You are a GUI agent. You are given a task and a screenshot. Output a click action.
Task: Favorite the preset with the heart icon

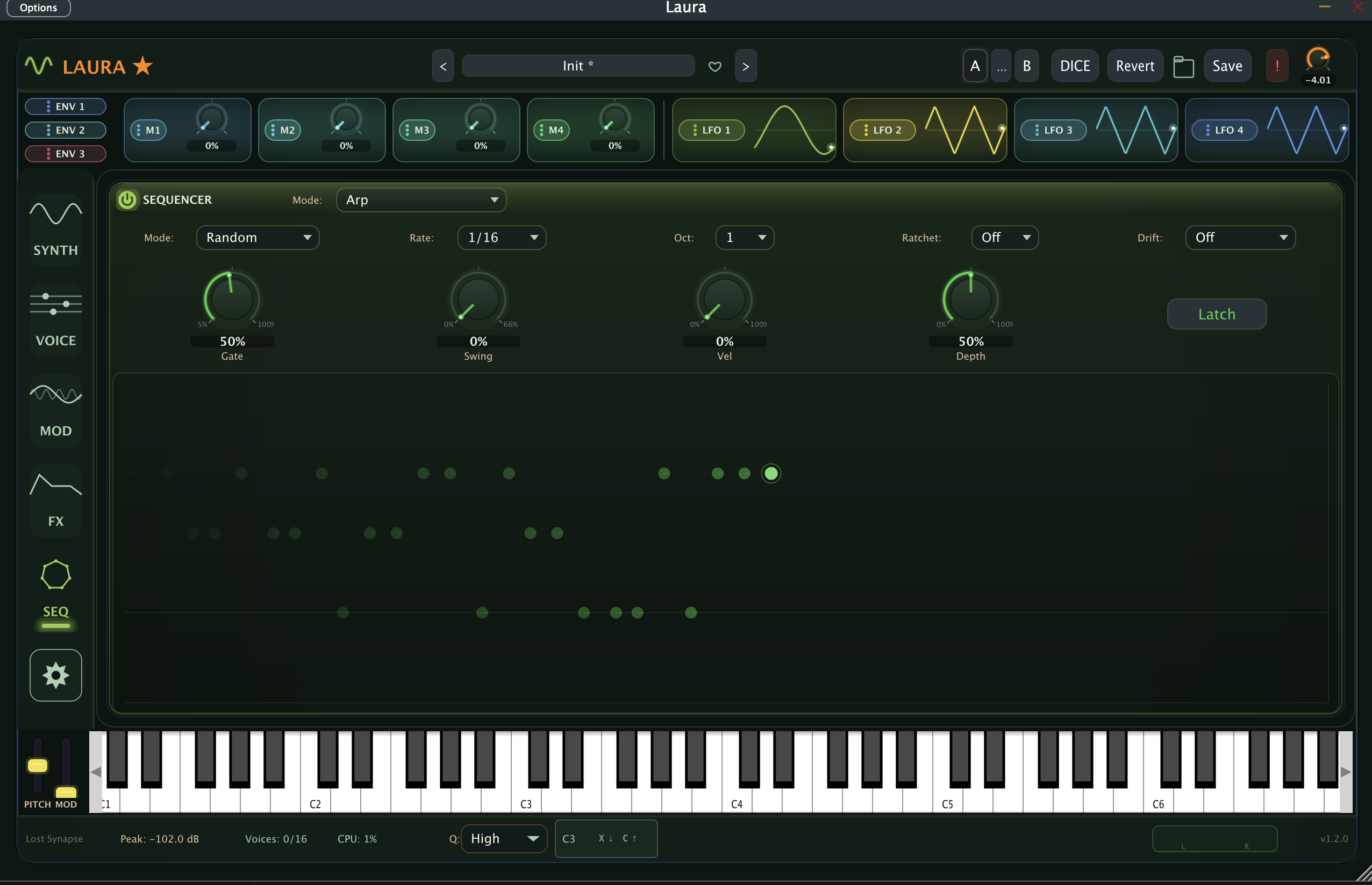coord(714,67)
